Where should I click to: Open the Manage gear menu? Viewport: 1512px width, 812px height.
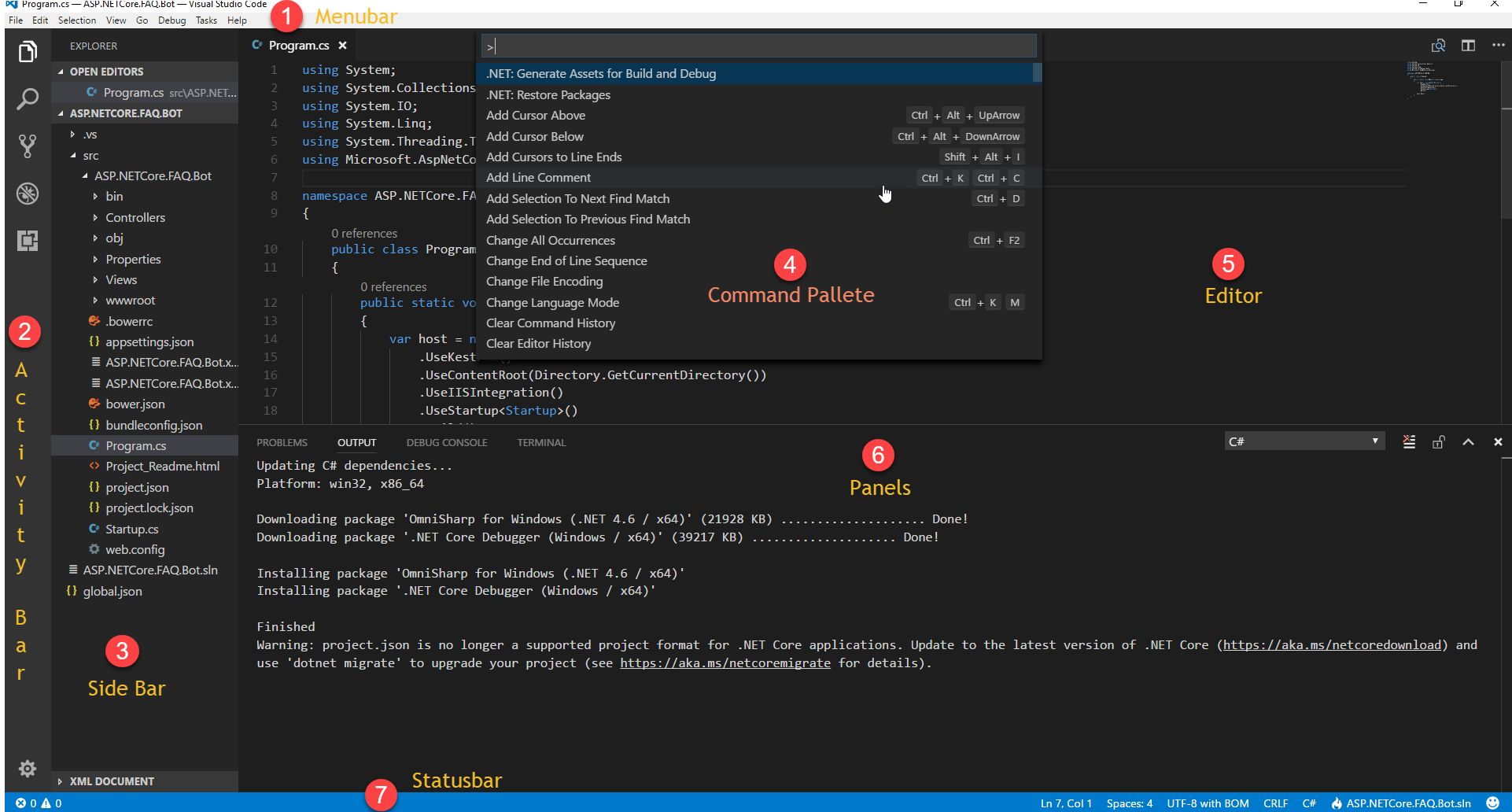[x=28, y=769]
